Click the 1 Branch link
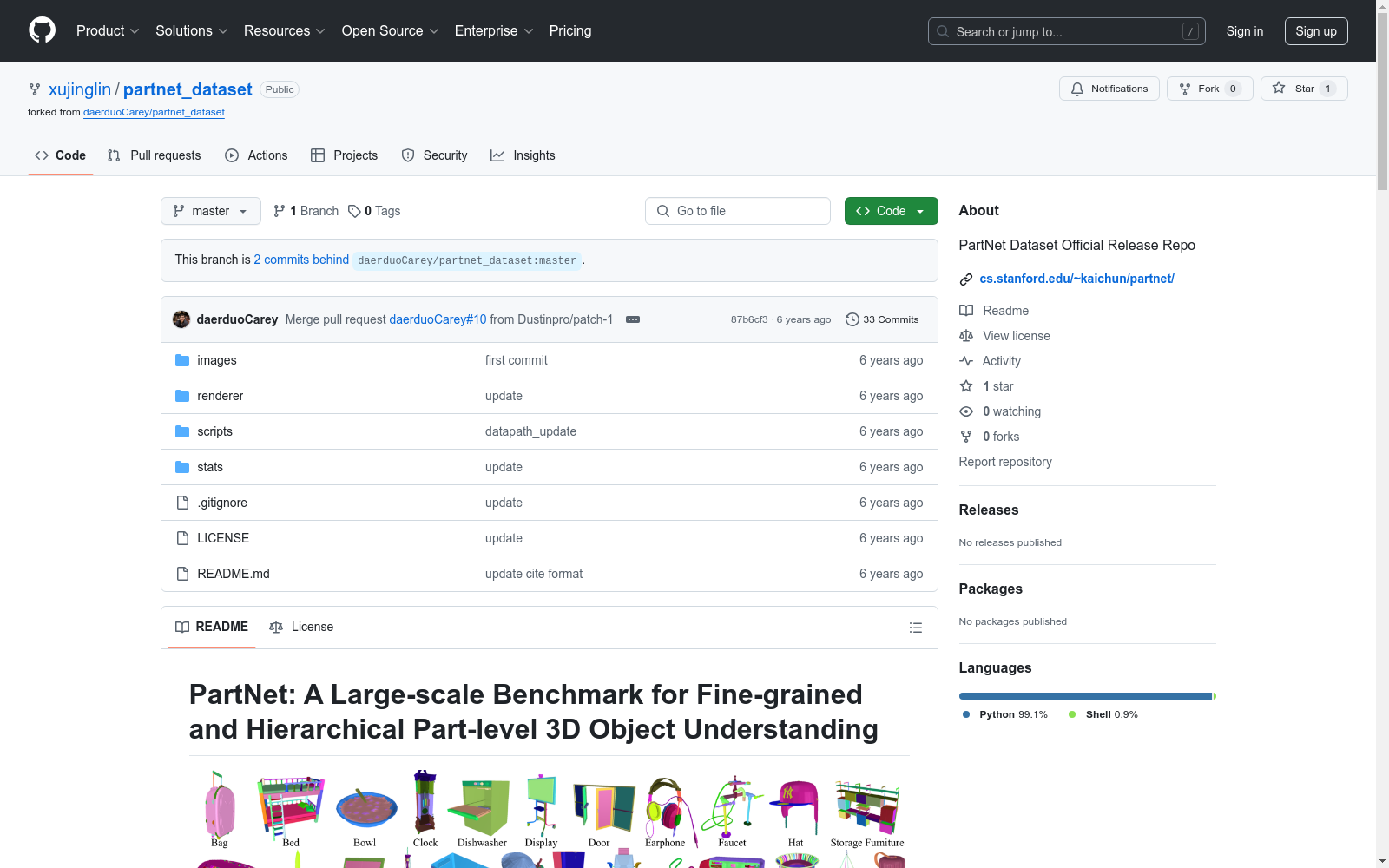The width and height of the screenshot is (1389, 868). click(x=306, y=211)
